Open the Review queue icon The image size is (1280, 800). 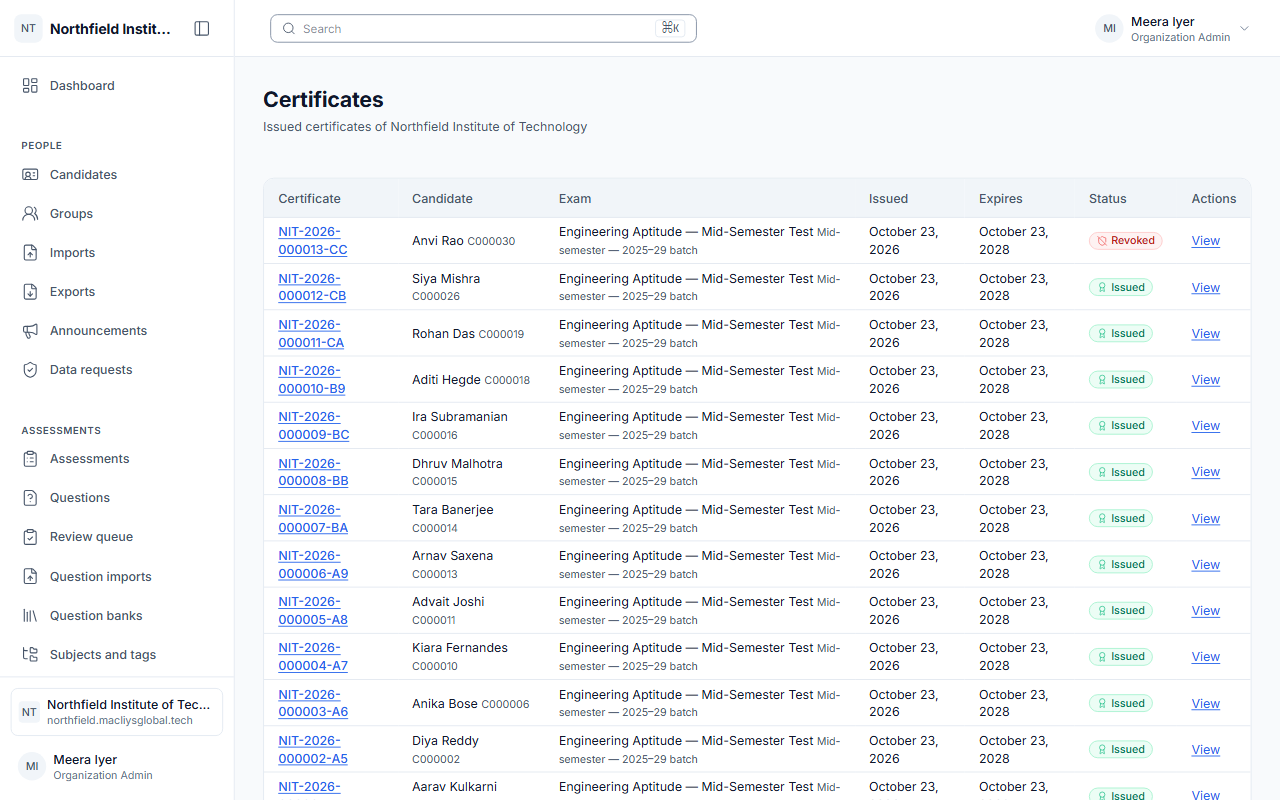[30, 537]
